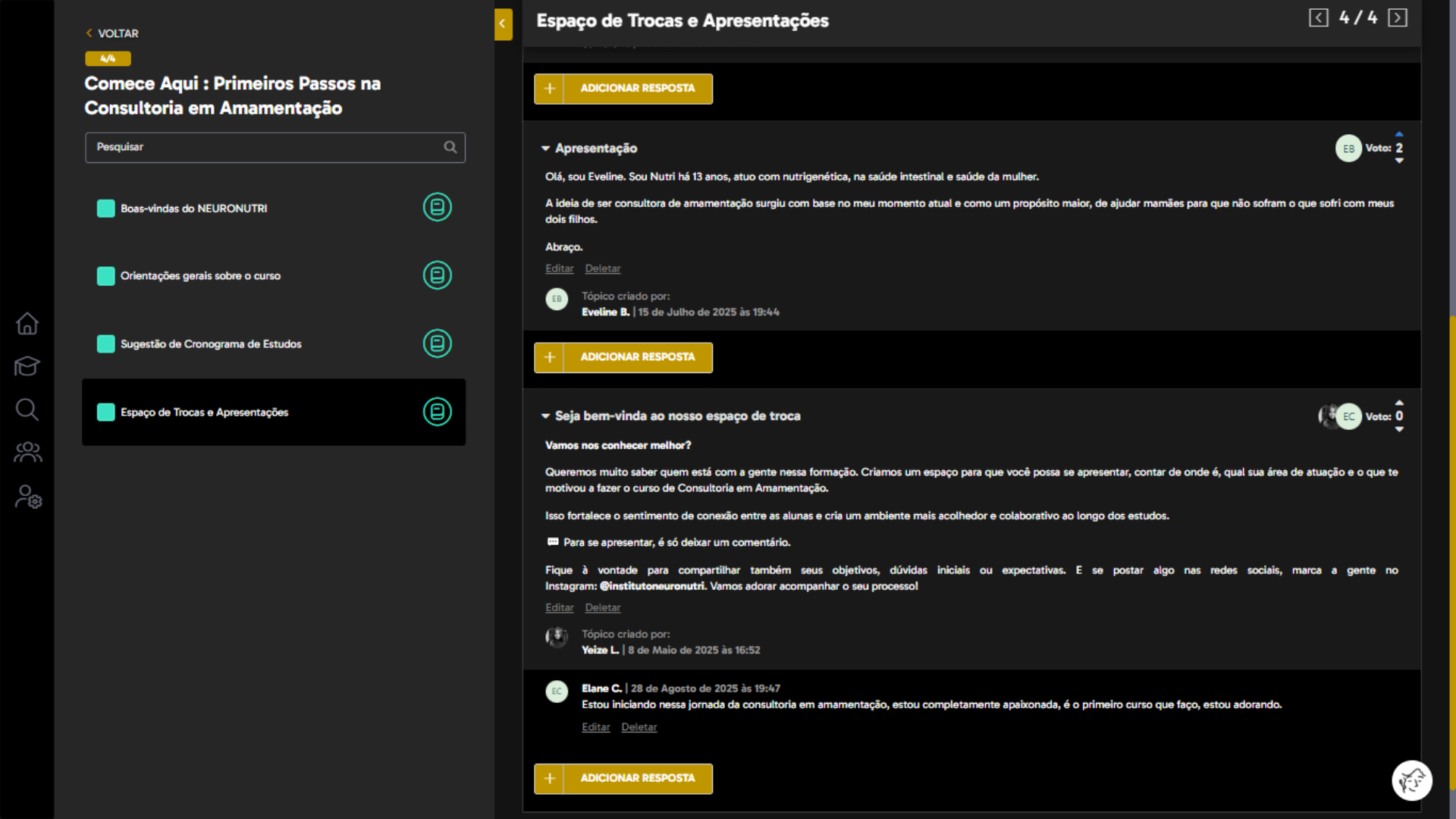Collapse the left course panel with the yellow arrow
The width and height of the screenshot is (1456, 819).
tap(503, 24)
